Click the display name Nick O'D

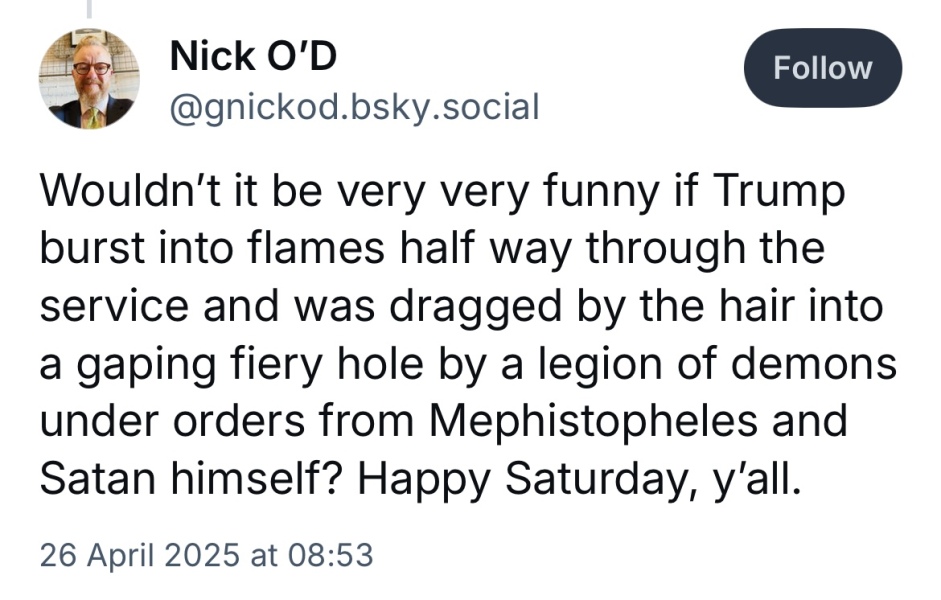(253, 56)
